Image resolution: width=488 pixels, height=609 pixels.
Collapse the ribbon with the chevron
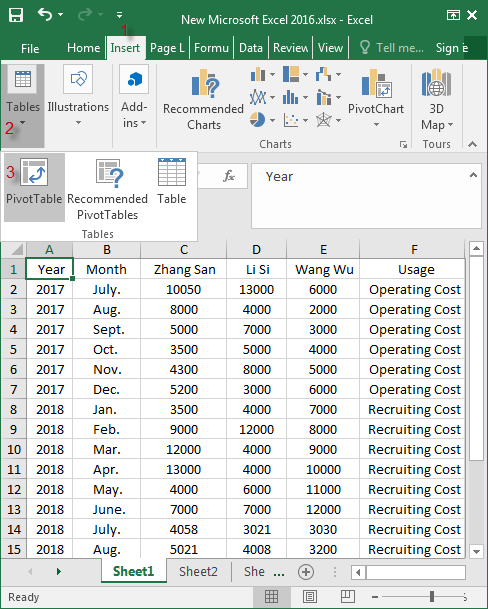point(472,144)
